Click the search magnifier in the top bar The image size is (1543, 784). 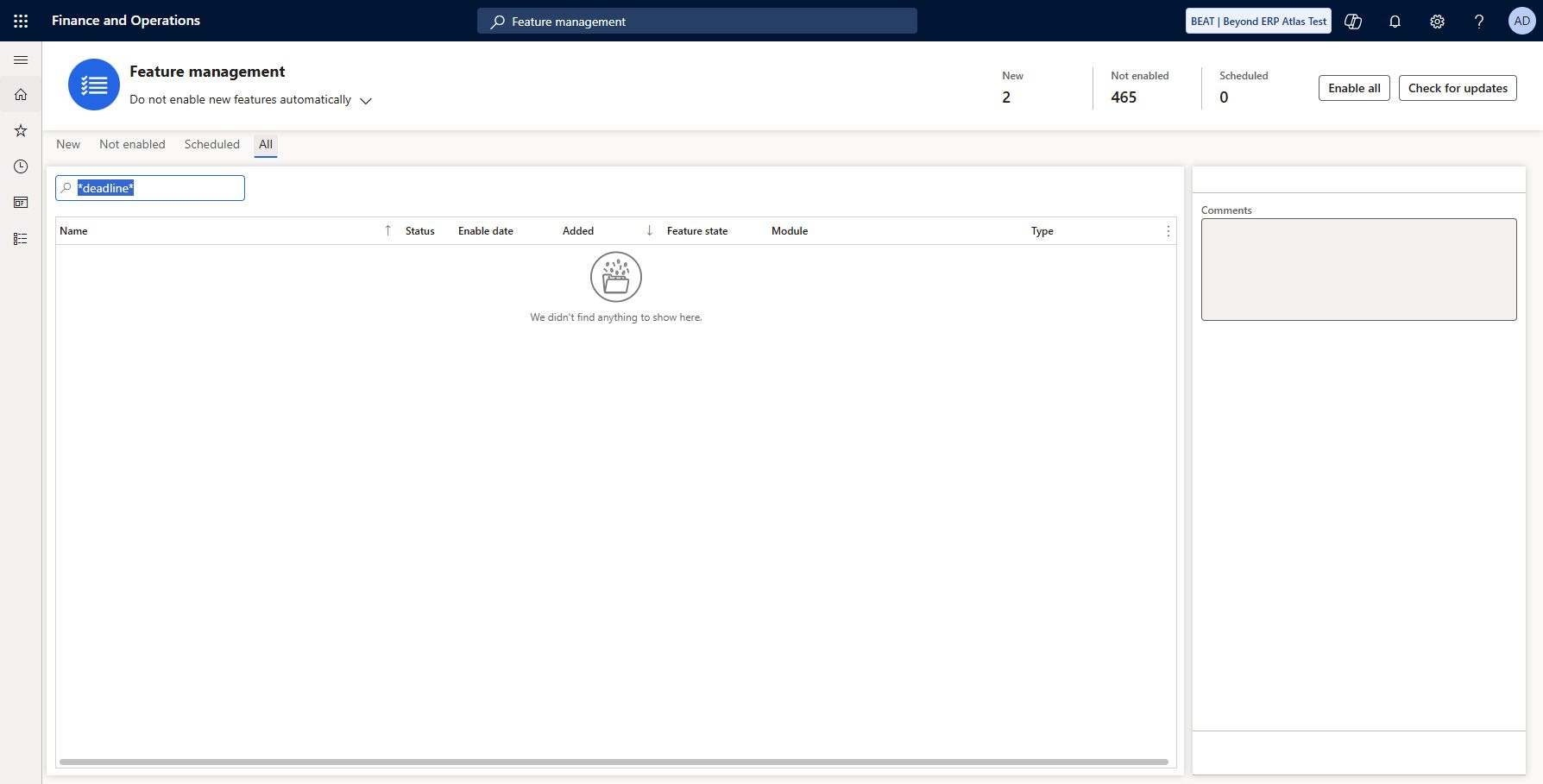[x=497, y=22]
